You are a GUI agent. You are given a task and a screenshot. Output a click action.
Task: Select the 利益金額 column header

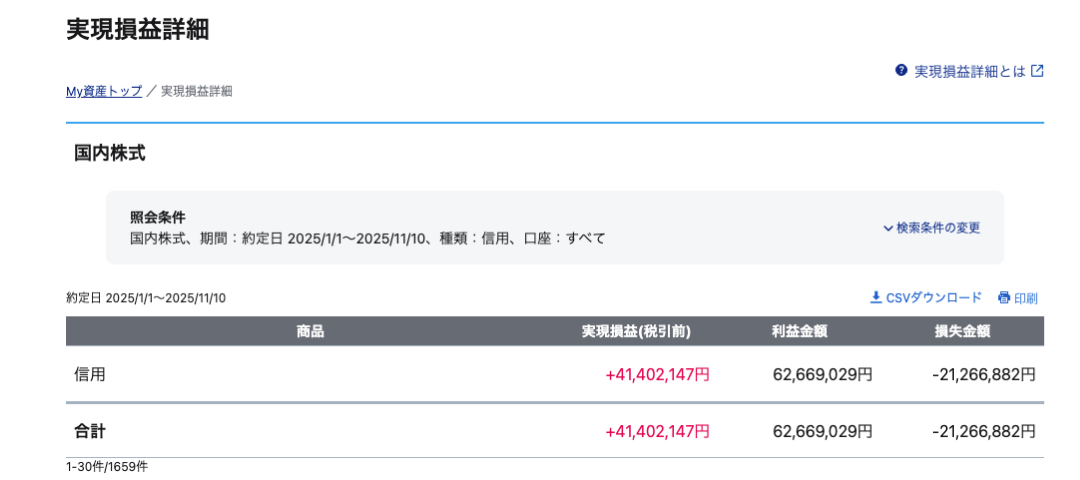[799, 331]
